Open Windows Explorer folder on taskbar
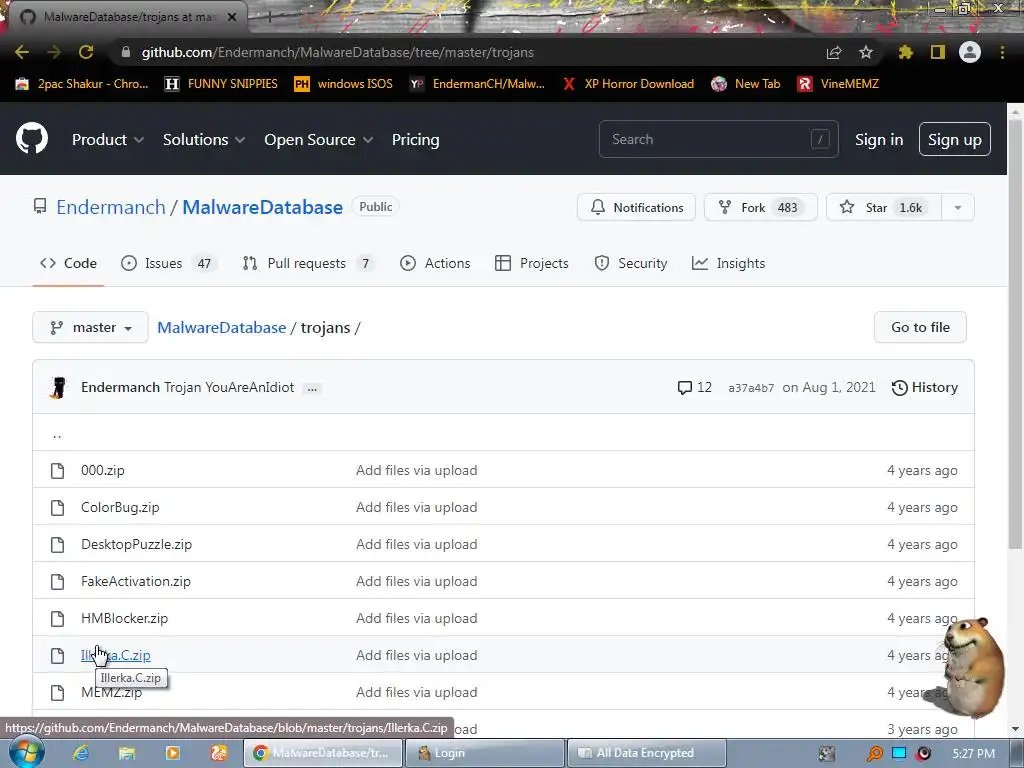Viewport: 1024px width, 768px height. (x=127, y=753)
